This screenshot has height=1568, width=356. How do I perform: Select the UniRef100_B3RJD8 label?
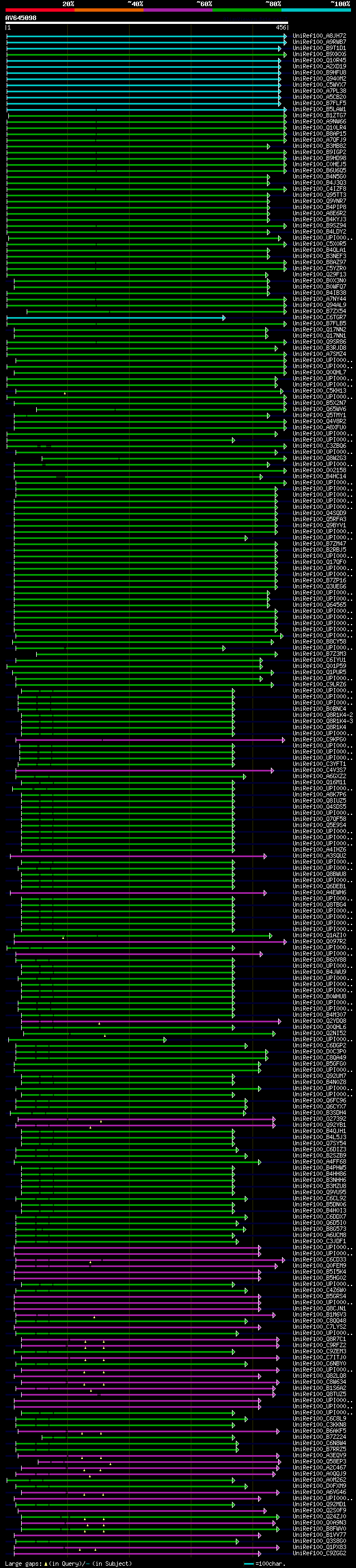click(319, 348)
